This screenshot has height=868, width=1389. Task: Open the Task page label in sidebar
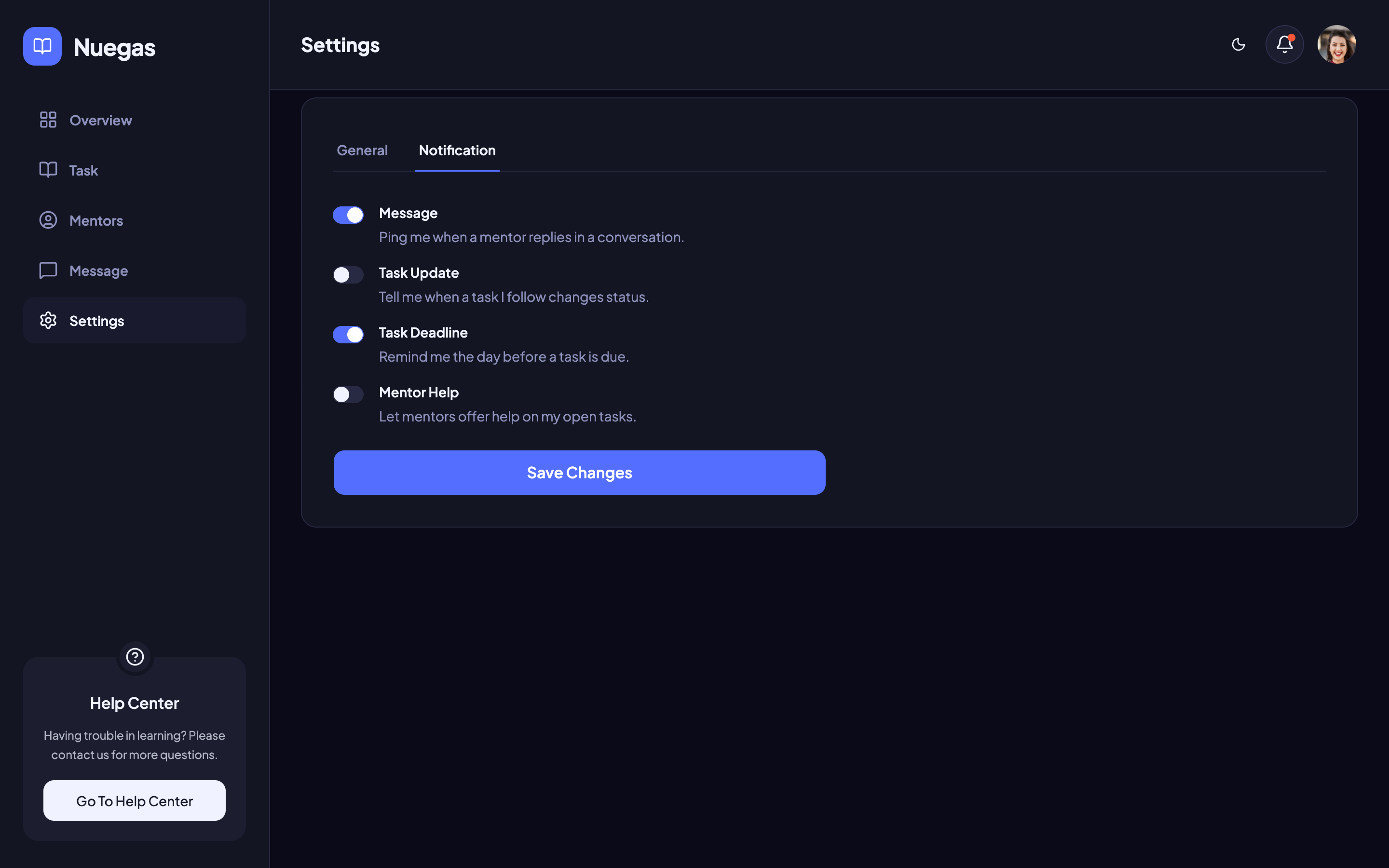[x=83, y=171]
